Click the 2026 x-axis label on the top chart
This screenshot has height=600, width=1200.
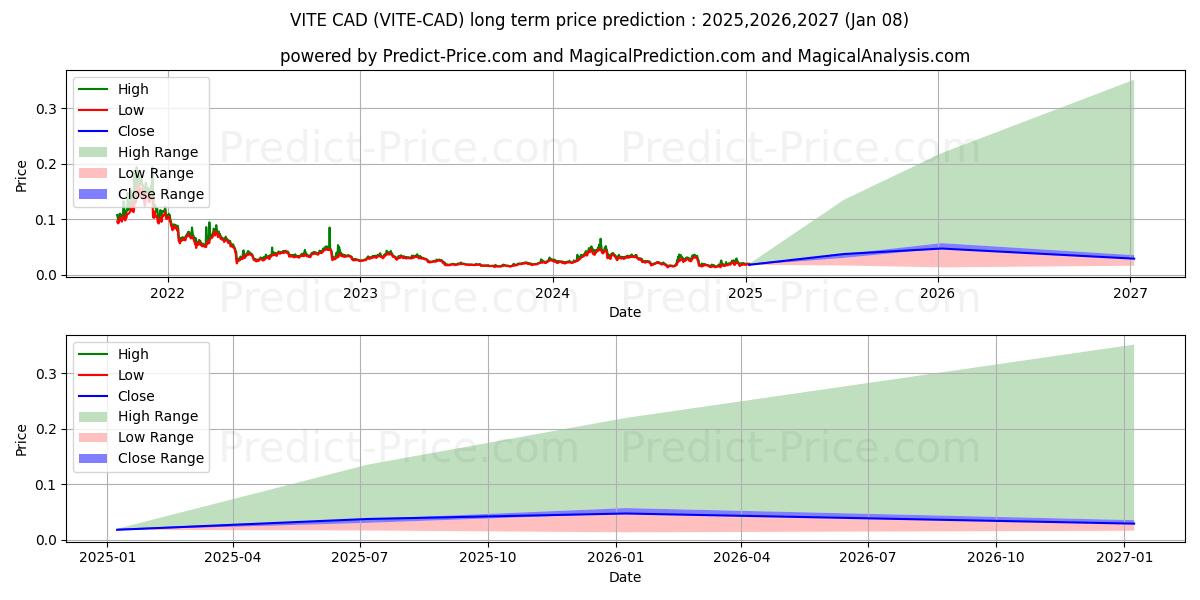(938, 293)
